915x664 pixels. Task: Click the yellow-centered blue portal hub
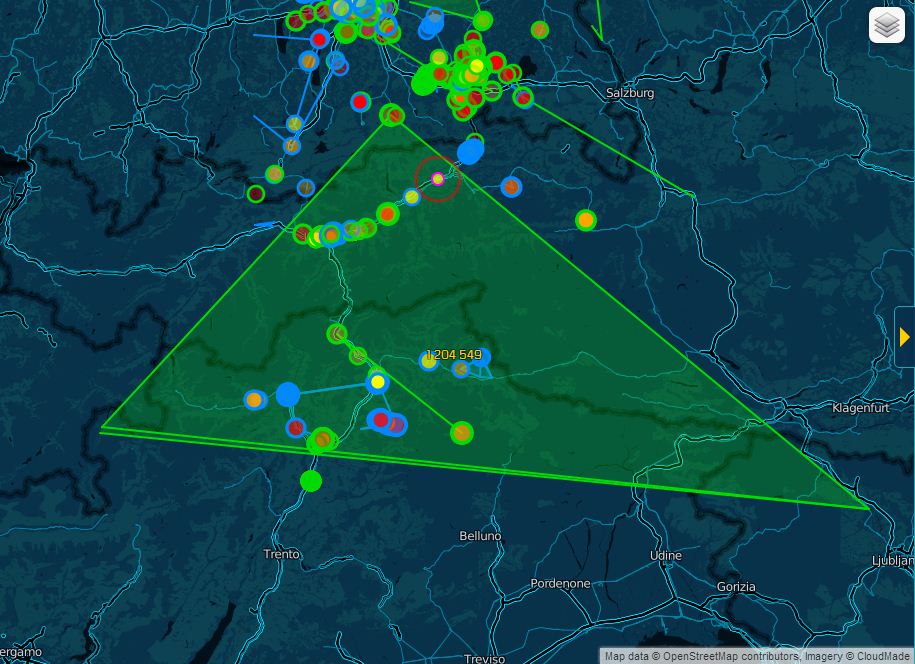377,382
